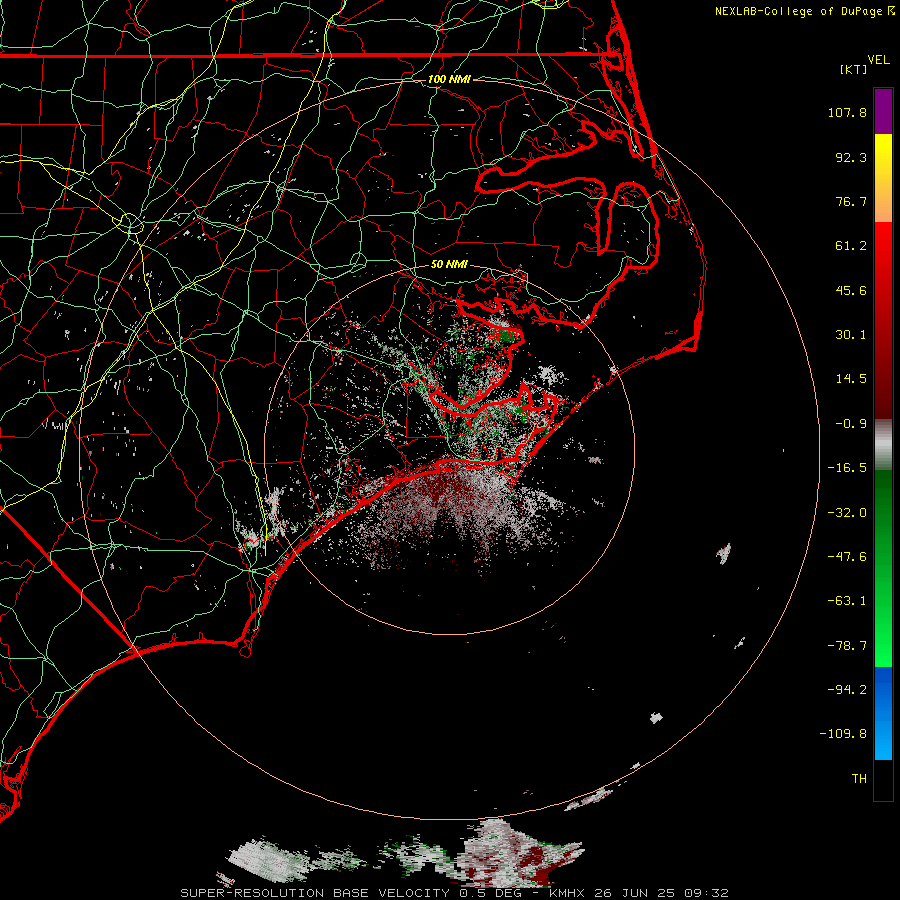Click the 76.7 legend value
900x900 pixels.
coord(851,201)
